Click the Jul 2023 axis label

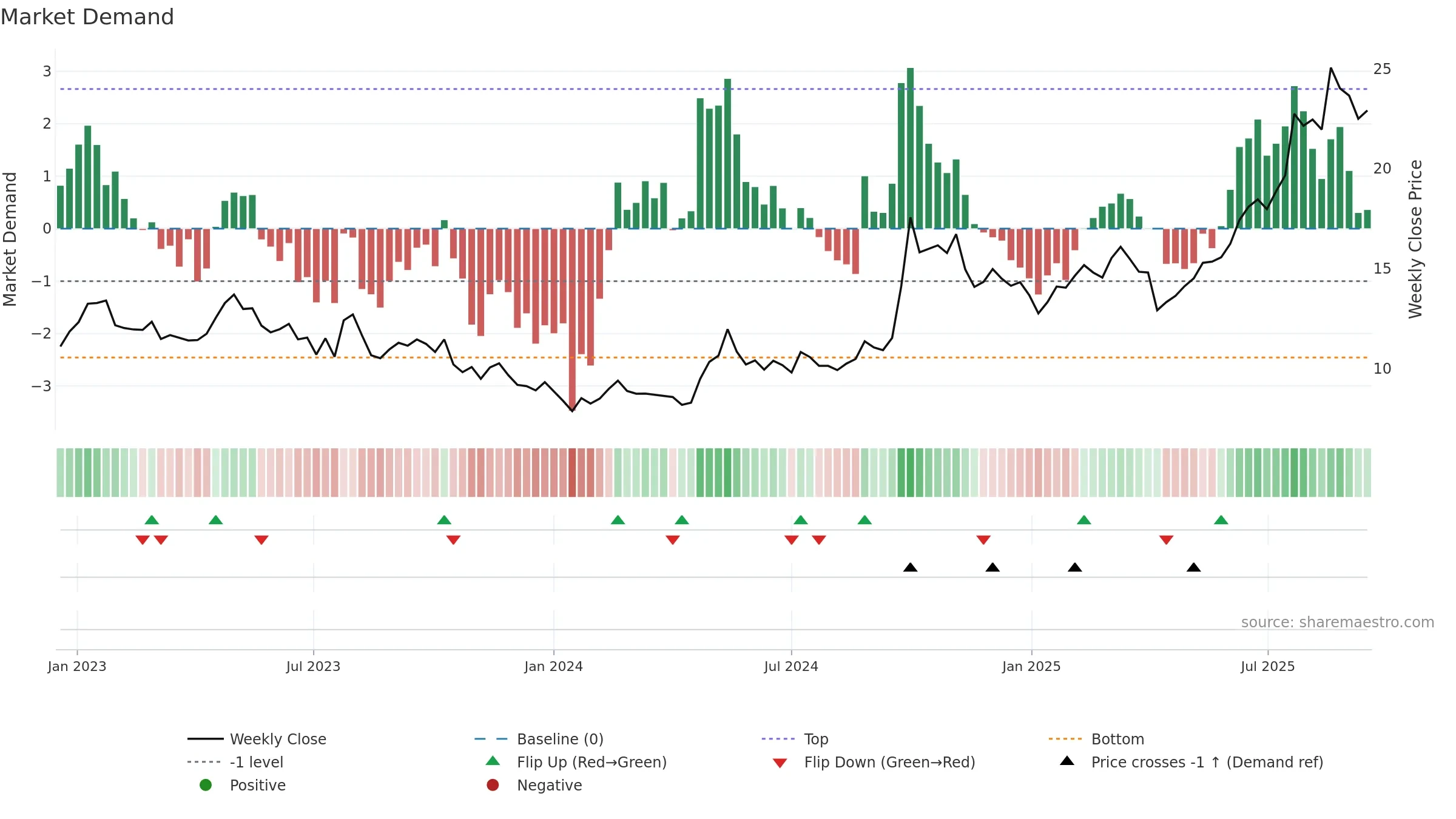[313, 667]
